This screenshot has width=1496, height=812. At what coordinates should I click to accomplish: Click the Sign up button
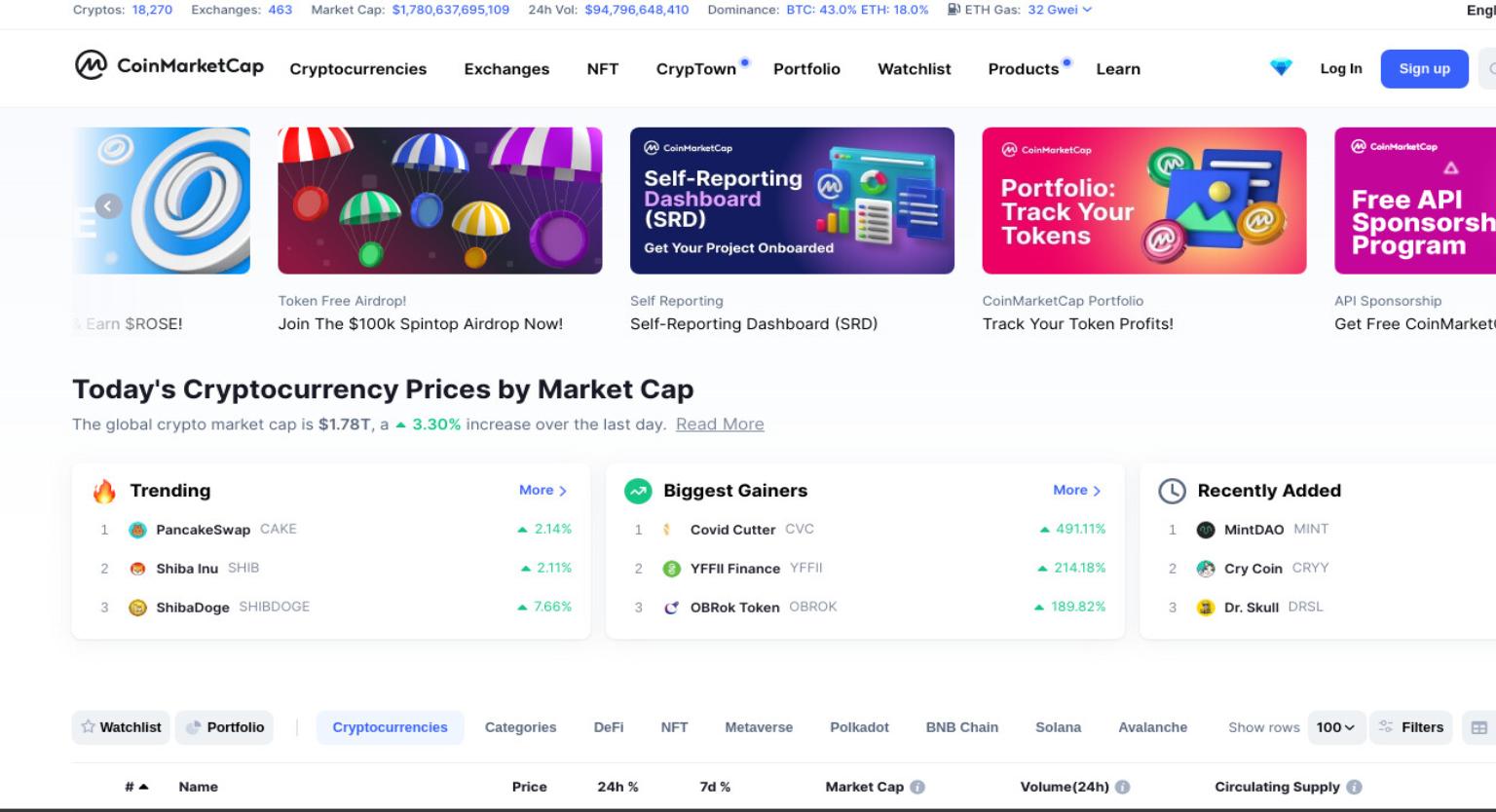click(x=1424, y=68)
